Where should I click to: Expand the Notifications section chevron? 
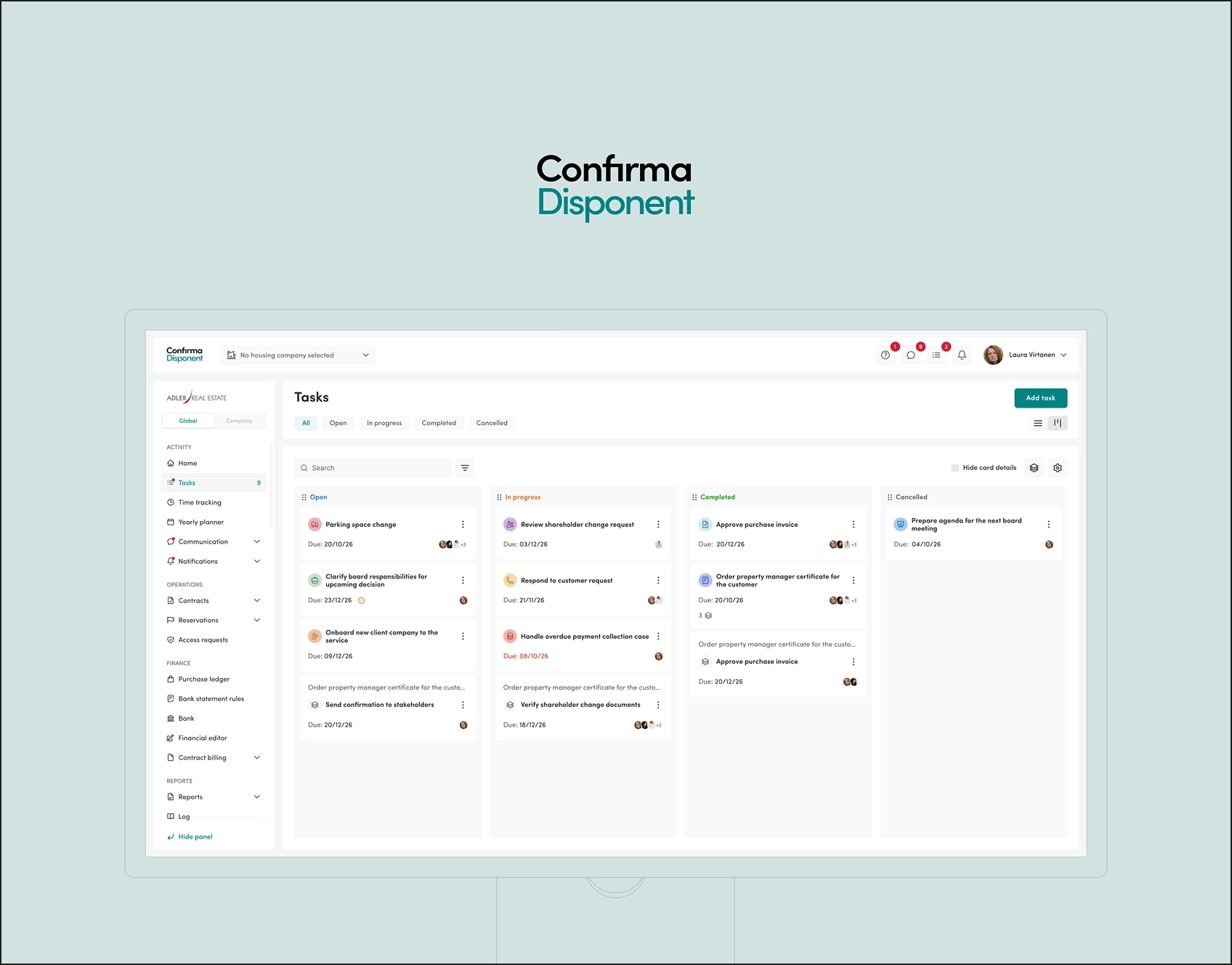click(x=256, y=562)
